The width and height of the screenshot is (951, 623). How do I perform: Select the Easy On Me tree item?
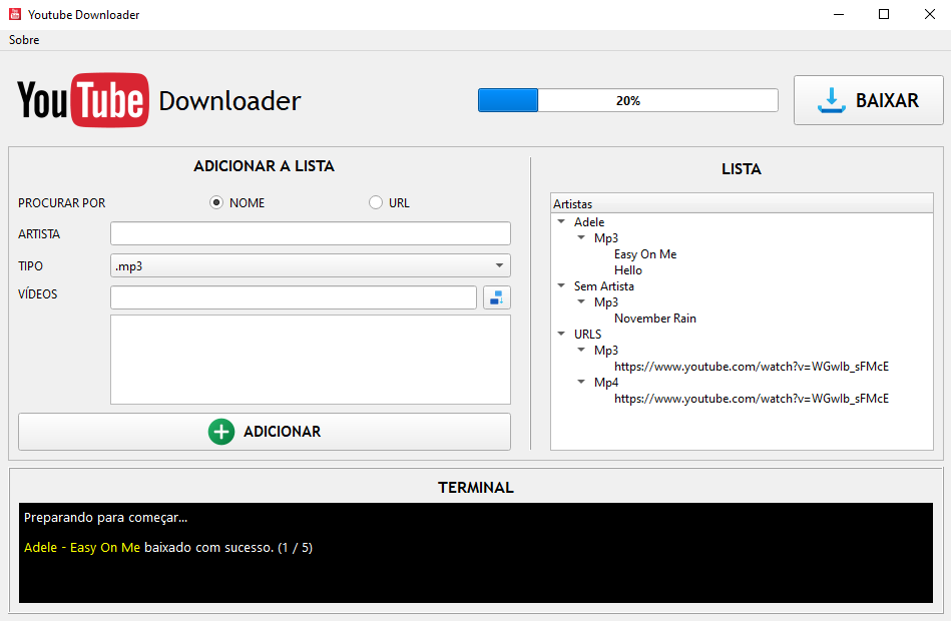tap(645, 254)
